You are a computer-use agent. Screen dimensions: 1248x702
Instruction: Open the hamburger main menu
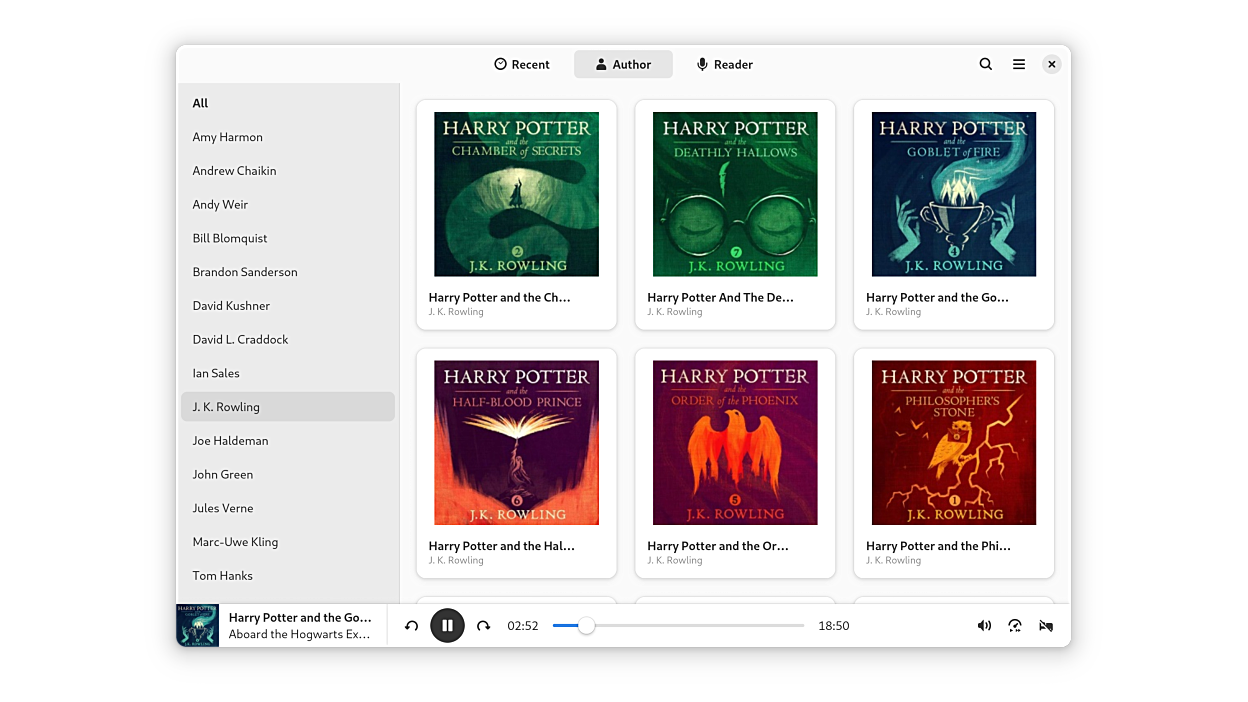coord(1019,64)
